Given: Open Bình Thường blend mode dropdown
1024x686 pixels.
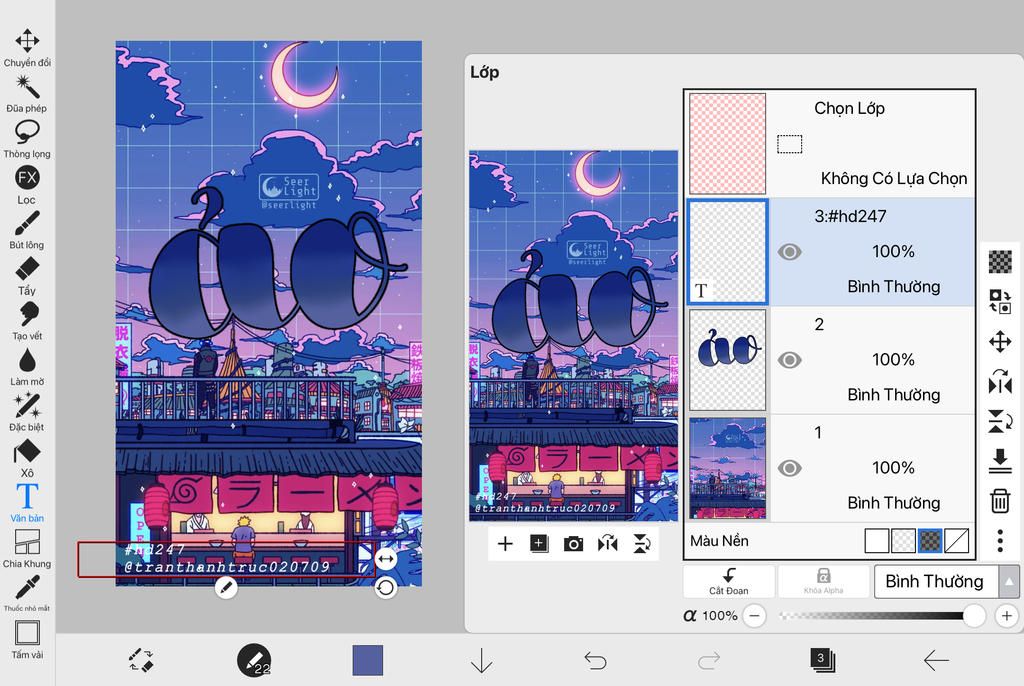Looking at the screenshot, I should 936,581.
